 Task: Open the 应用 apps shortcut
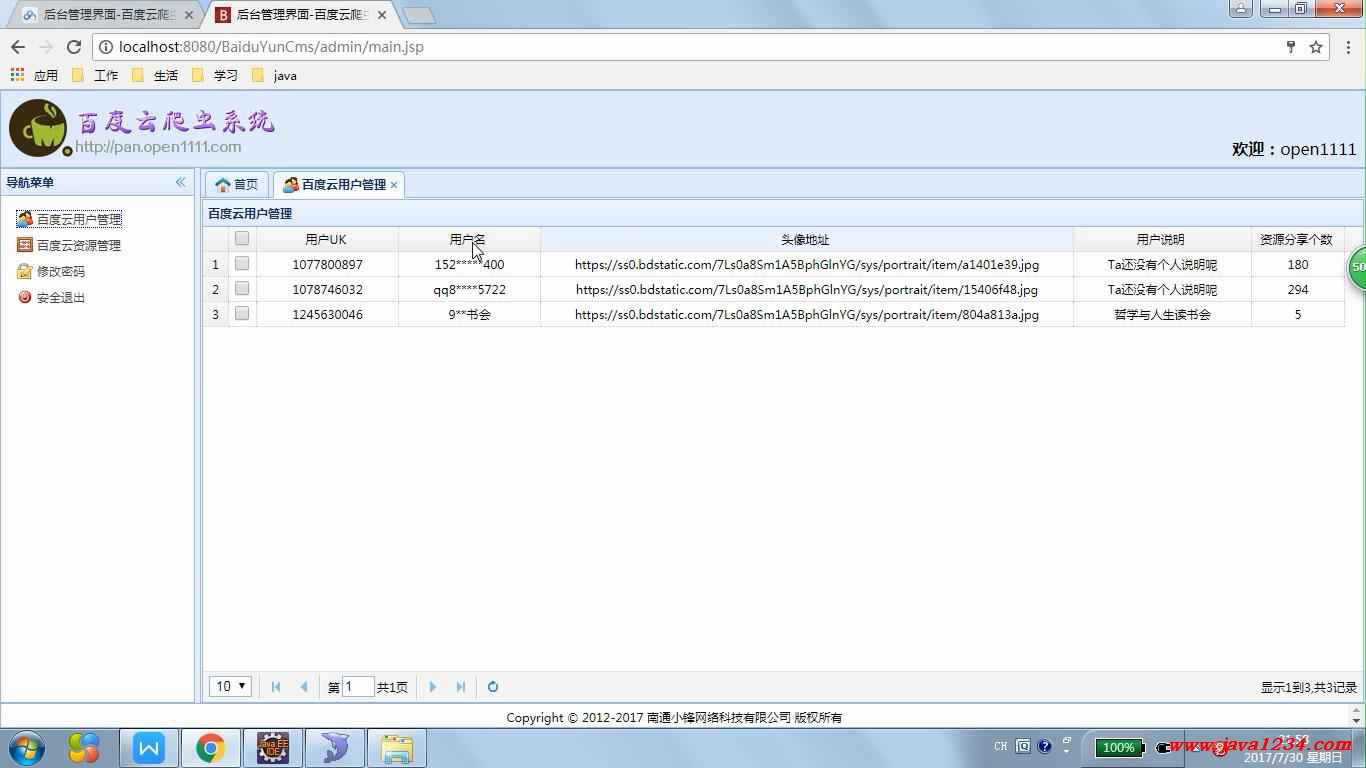click(x=35, y=75)
